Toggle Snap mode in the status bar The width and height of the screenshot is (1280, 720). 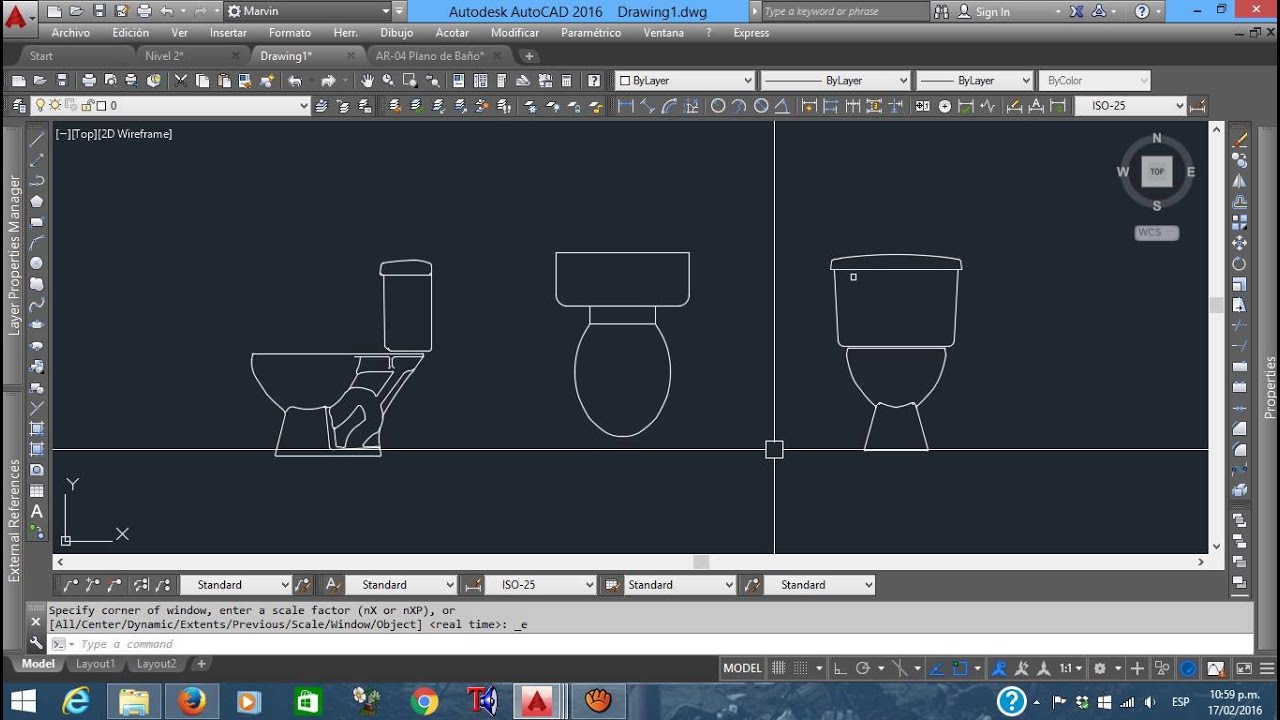tap(800, 668)
